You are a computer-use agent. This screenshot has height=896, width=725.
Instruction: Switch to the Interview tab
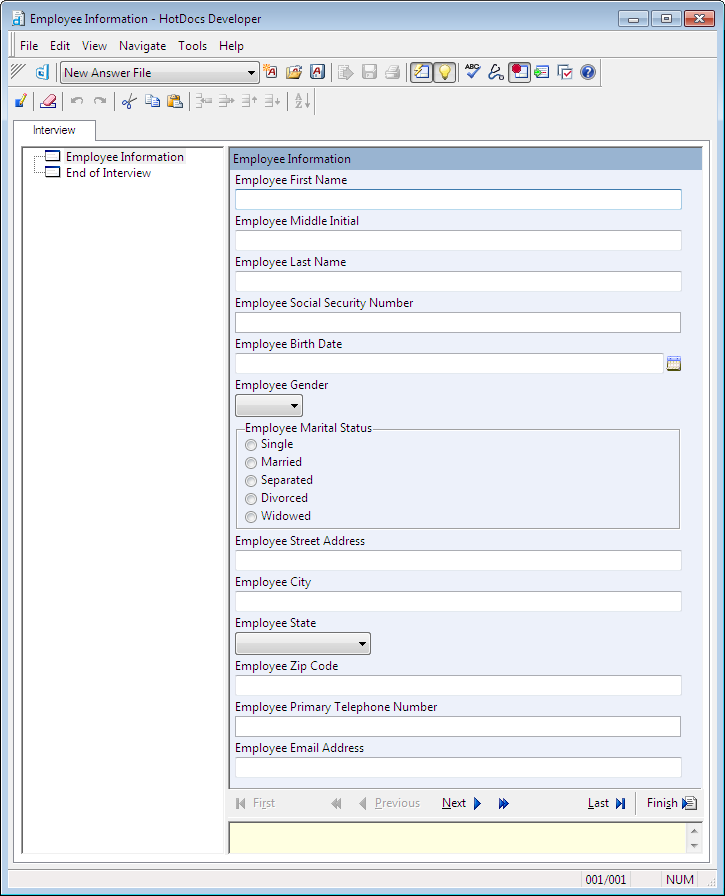click(x=54, y=130)
